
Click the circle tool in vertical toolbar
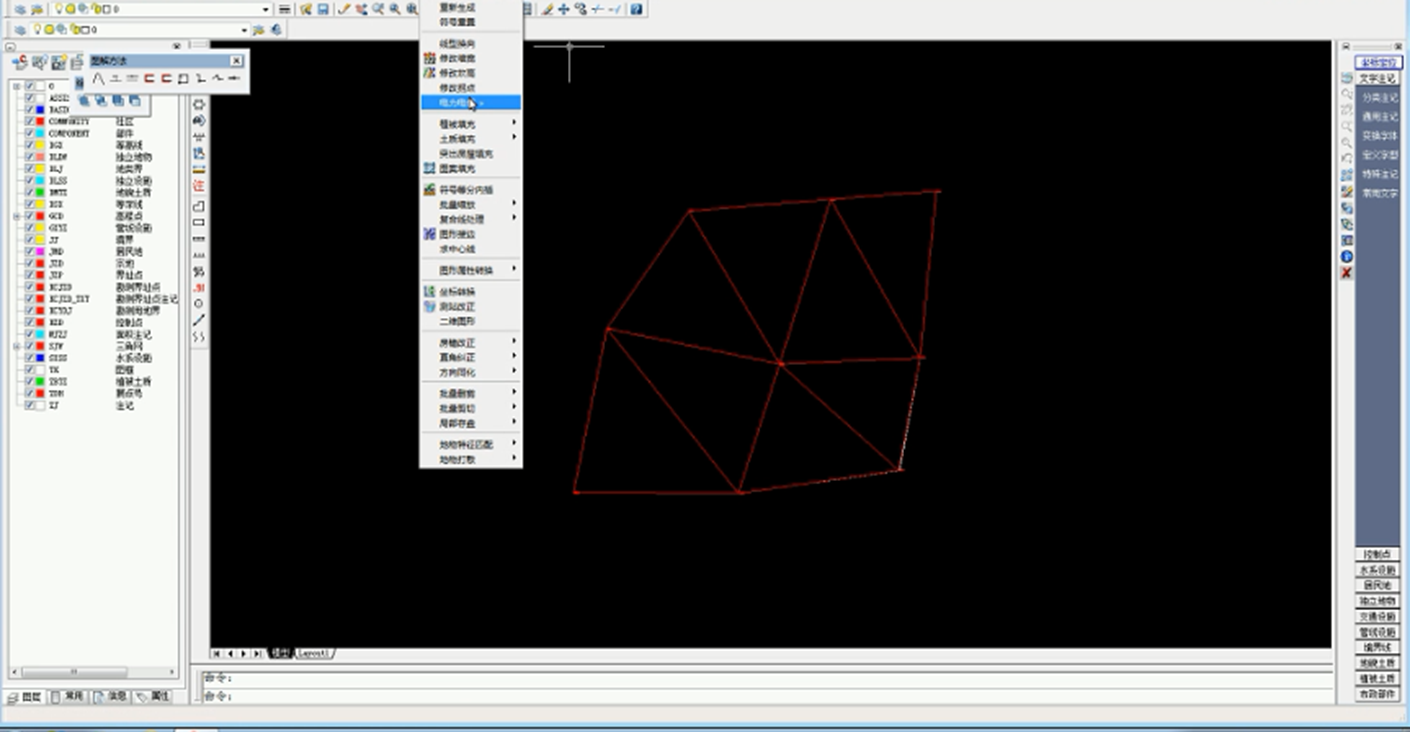[x=199, y=303]
